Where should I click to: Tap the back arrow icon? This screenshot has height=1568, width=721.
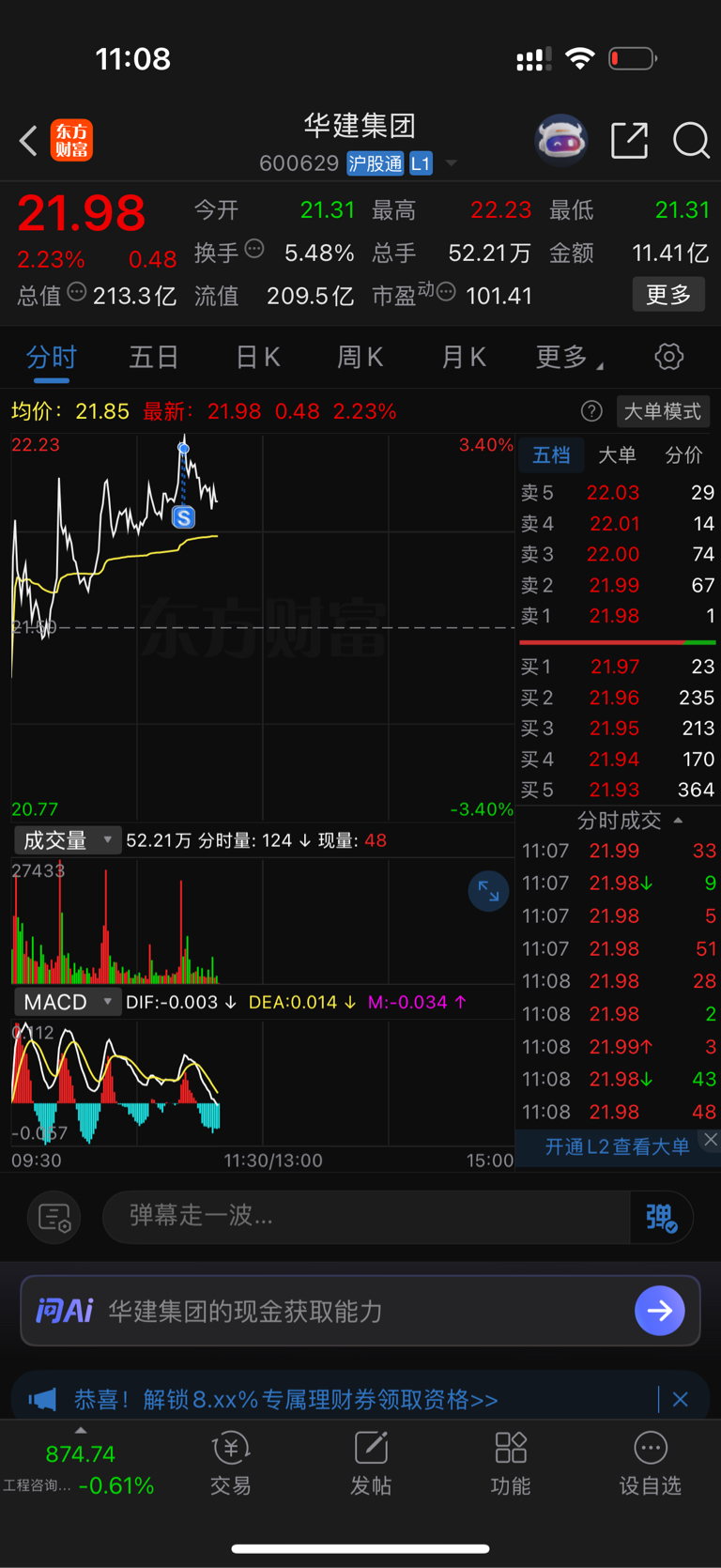point(28,141)
